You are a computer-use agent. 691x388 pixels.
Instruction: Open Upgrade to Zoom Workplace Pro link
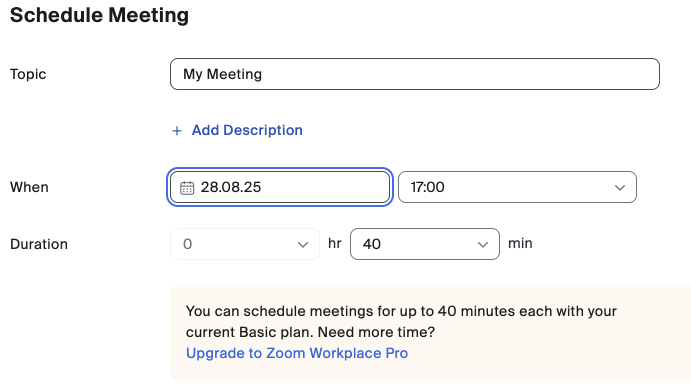tap(297, 353)
